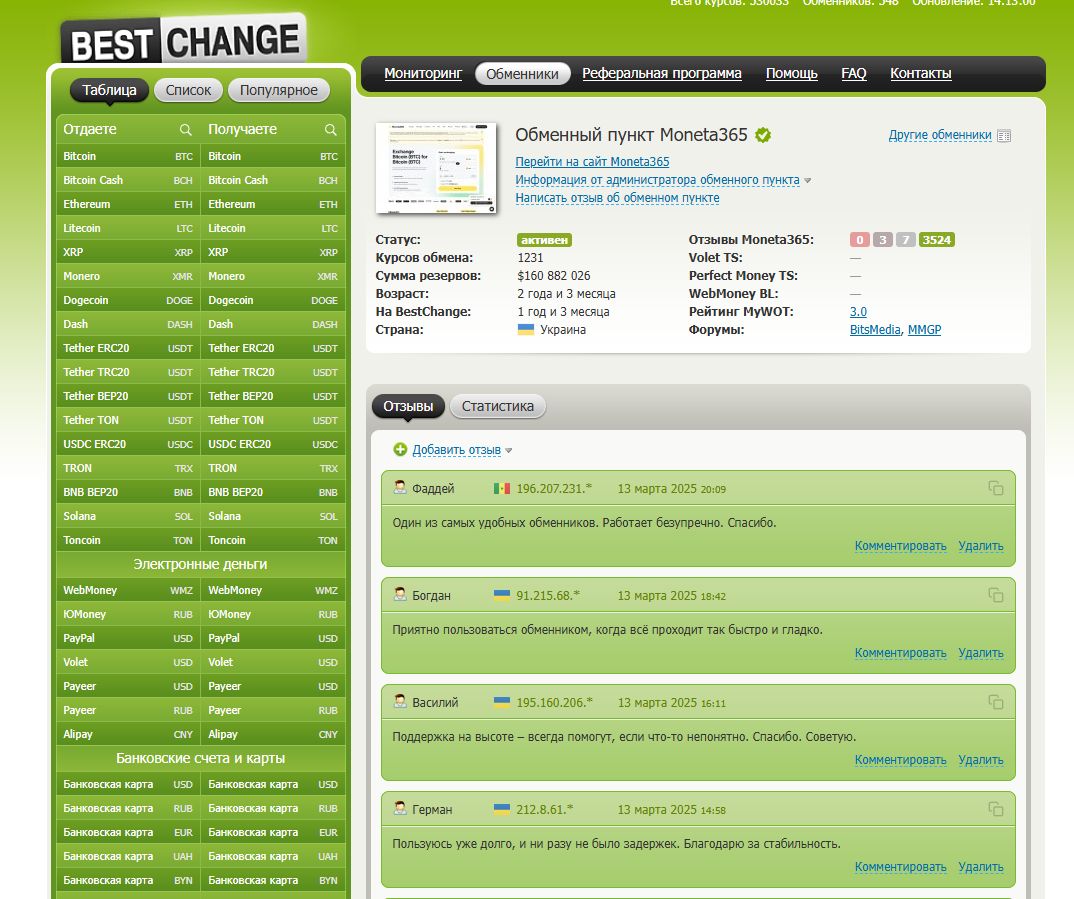The height and width of the screenshot is (899, 1074).
Task: Select Payeer RUB in the Получаете column
Action: (273, 710)
